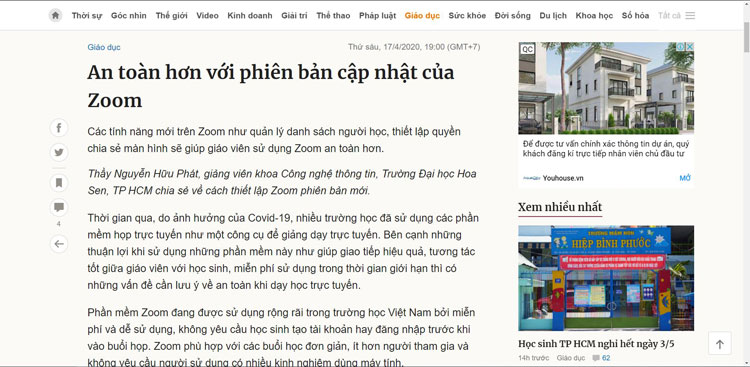Click the back-to-top arrow button
This screenshot has width=750, height=367.
[719, 344]
